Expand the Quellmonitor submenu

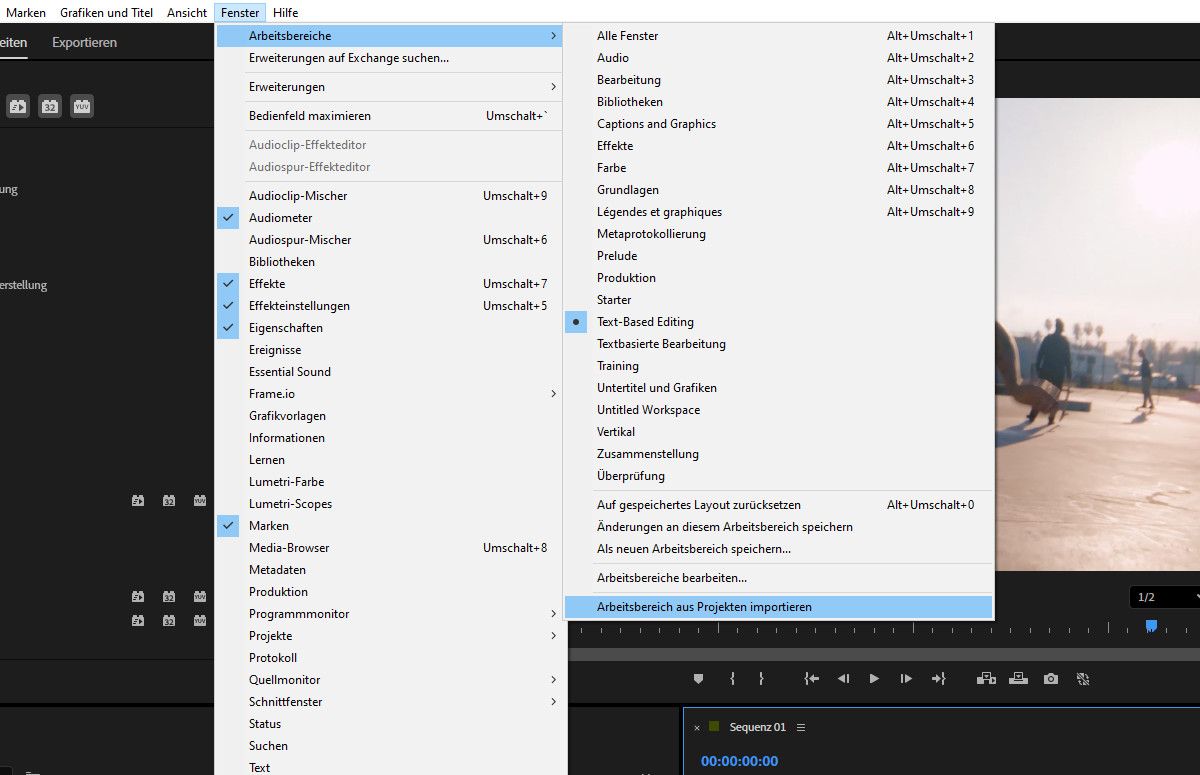[x=391, y=680]
